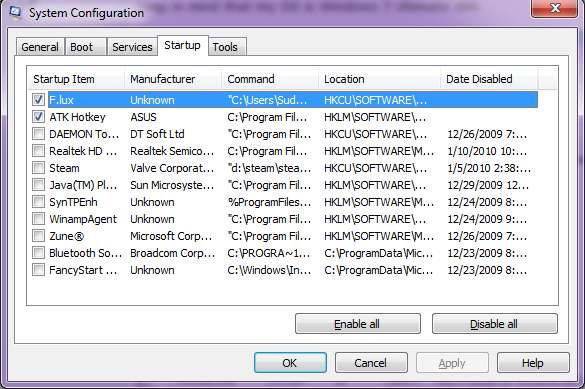This screenshot has width=585, height=389.
Task: Click the %ProgramFiles... command cell
Action: (x=269, y=202)
